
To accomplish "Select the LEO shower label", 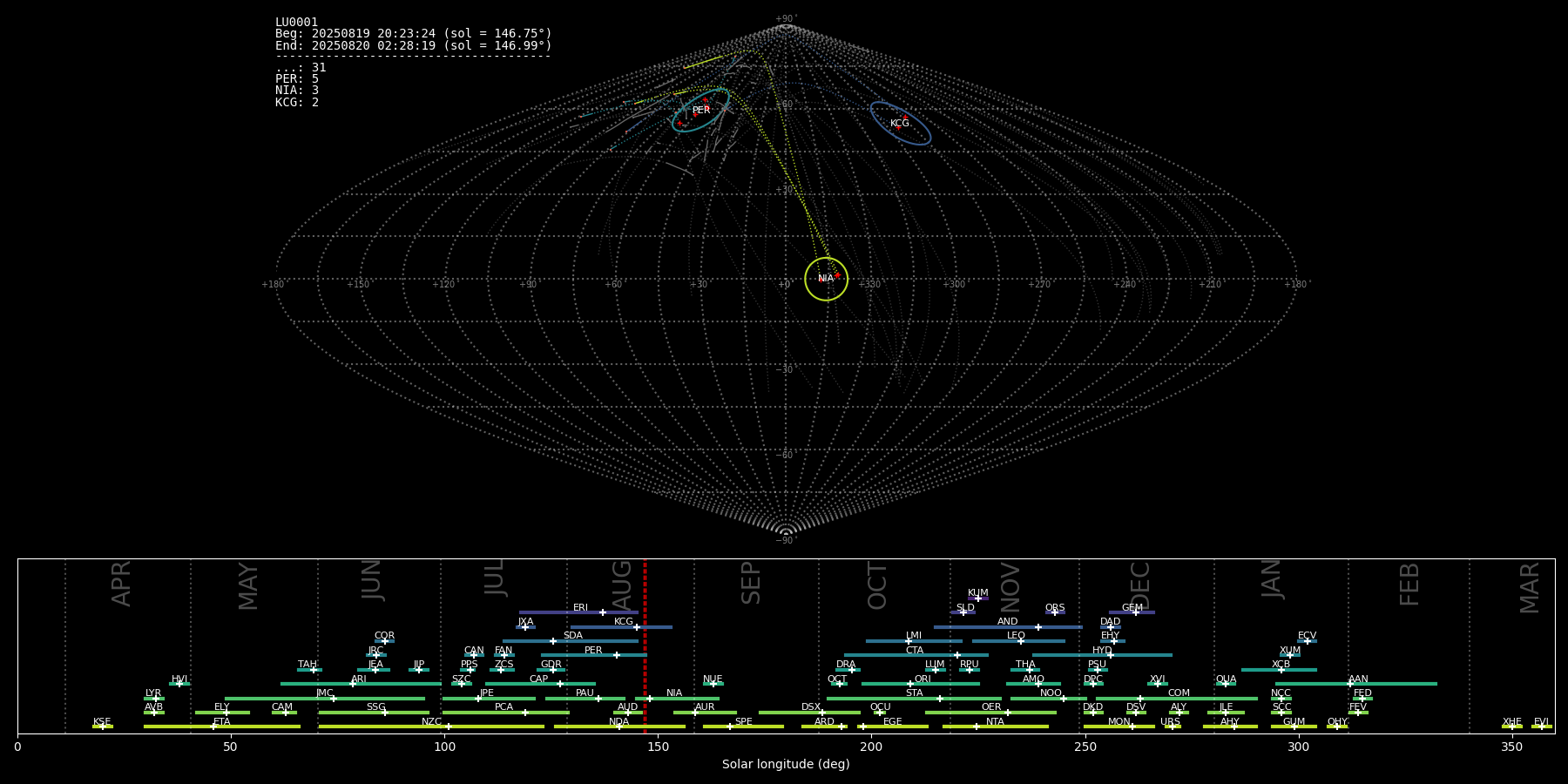I will tap(1017, 636).
